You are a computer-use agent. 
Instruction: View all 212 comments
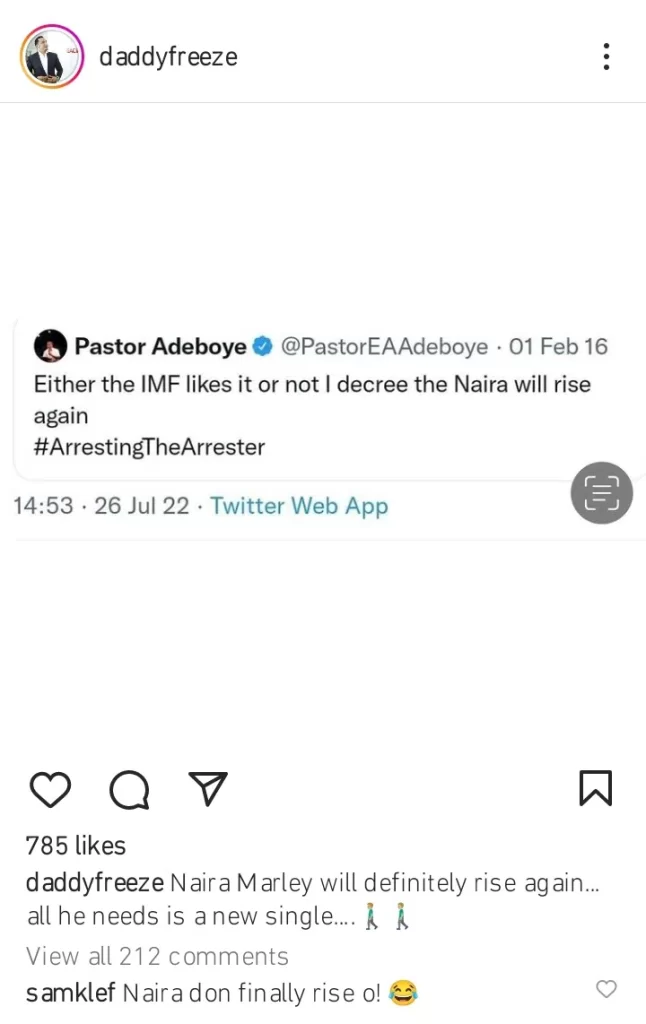(x=157, y=956)
